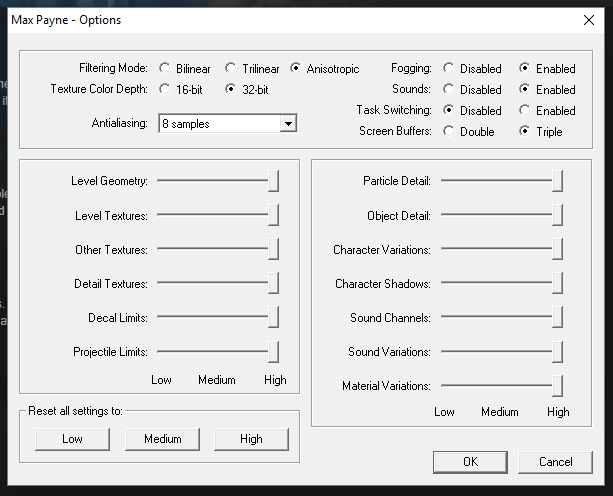
Task: Select Anisotropic filtering mode
Action: 296,68
